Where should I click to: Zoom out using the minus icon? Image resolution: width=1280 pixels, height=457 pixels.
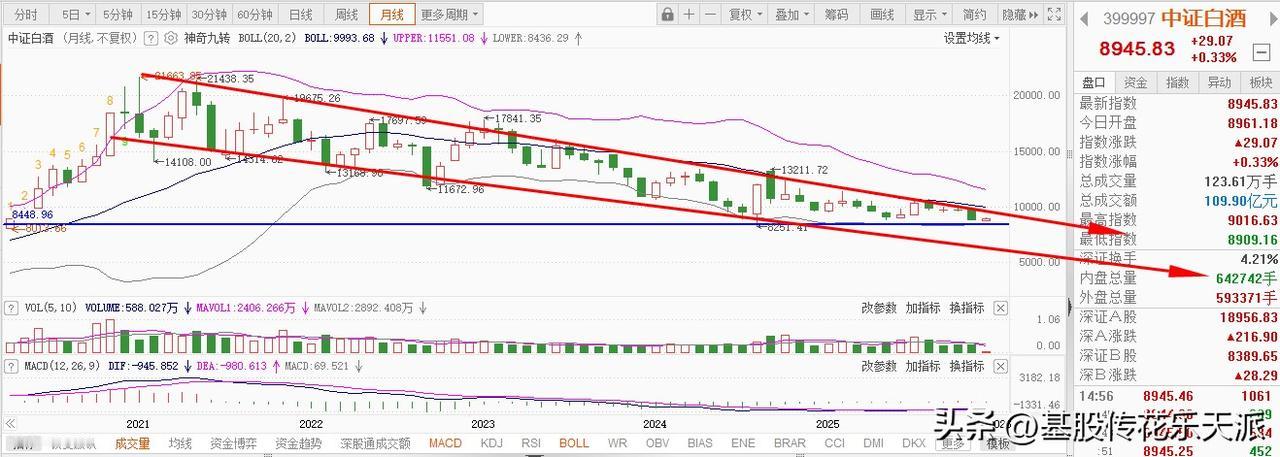[x=710, y=14]
